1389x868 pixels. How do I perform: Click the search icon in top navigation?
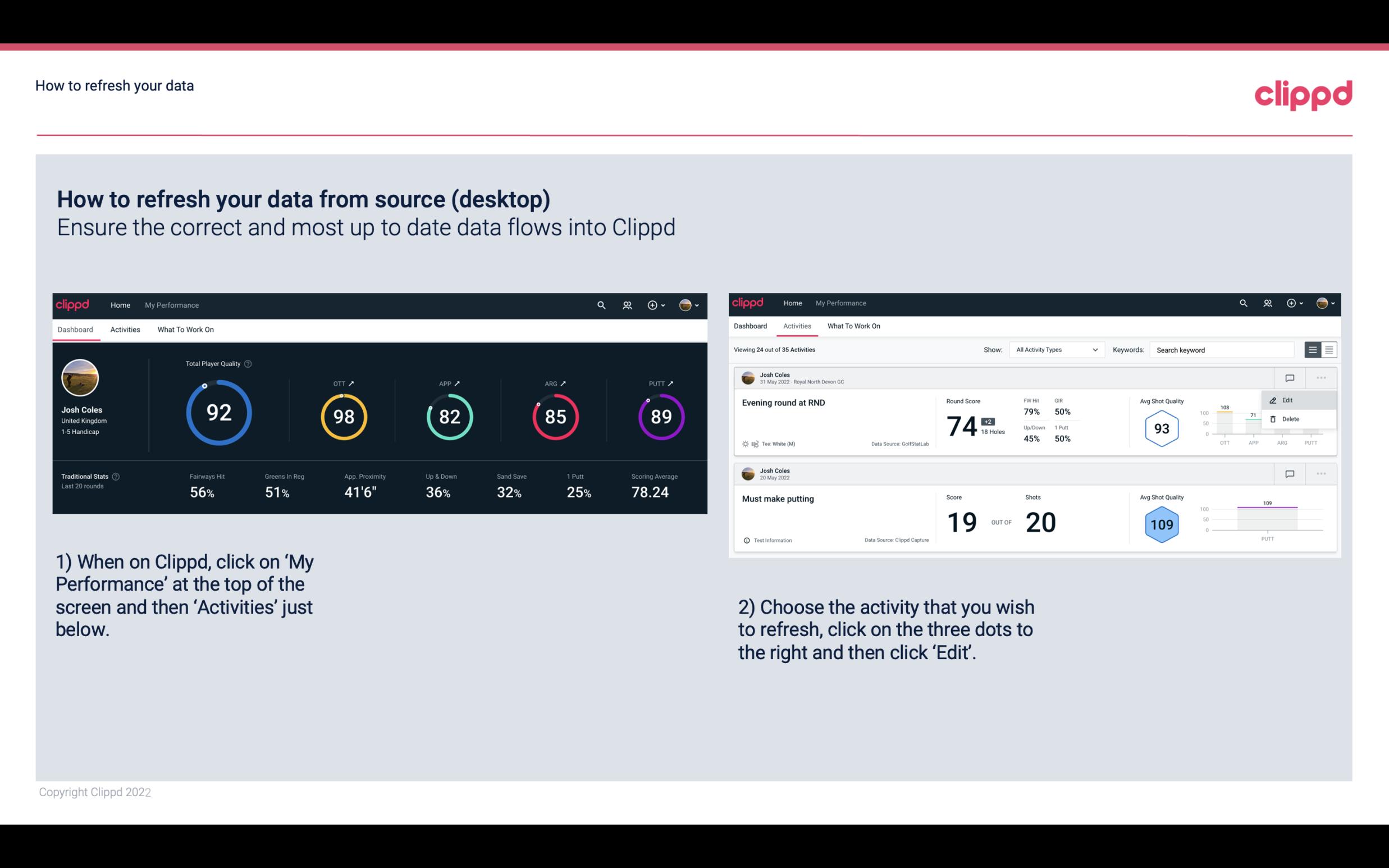(601, 305)
